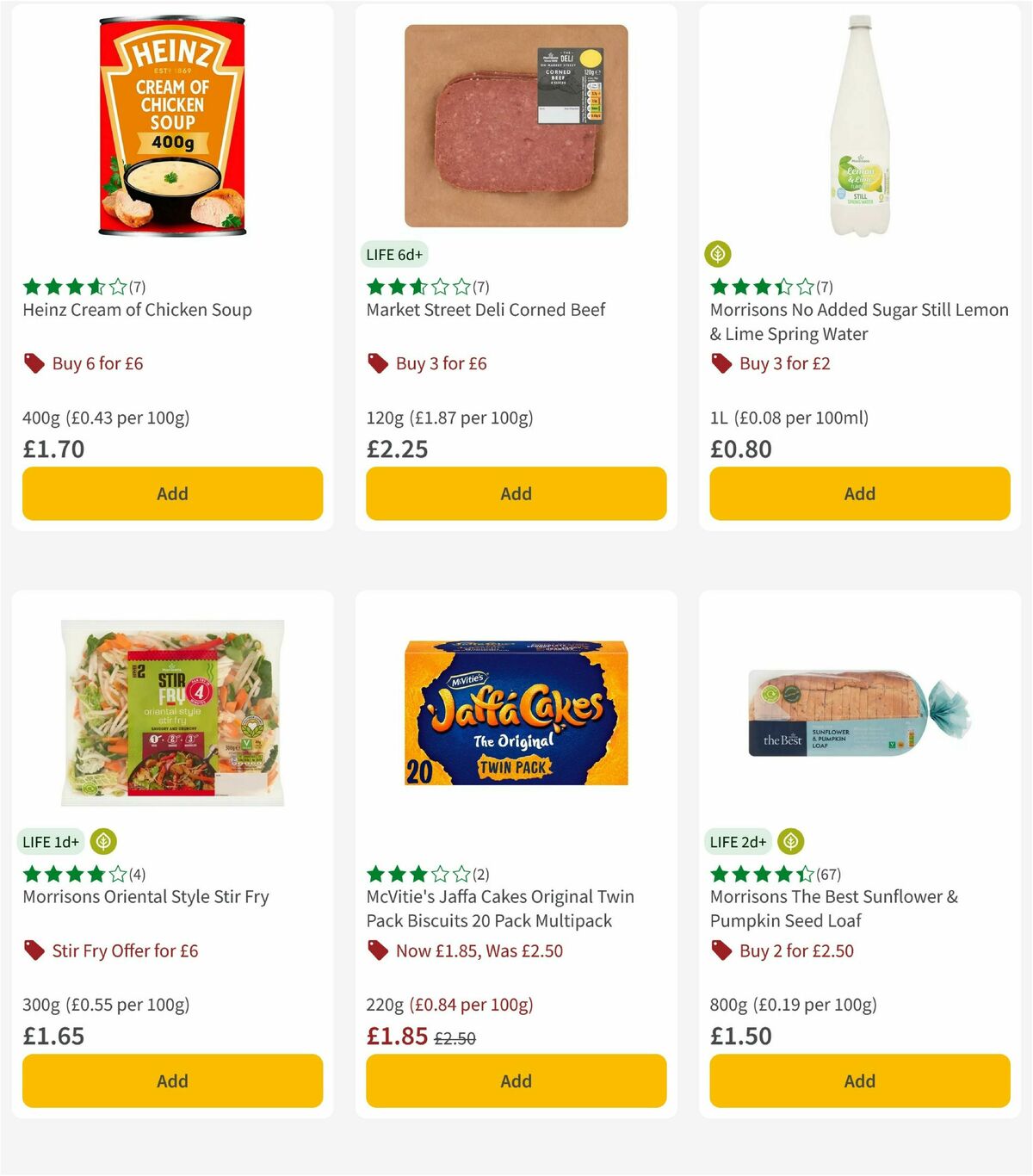Click the green sustainability leaf icon near the spring water
The image size is (1033, 1176).
(716, 254)
